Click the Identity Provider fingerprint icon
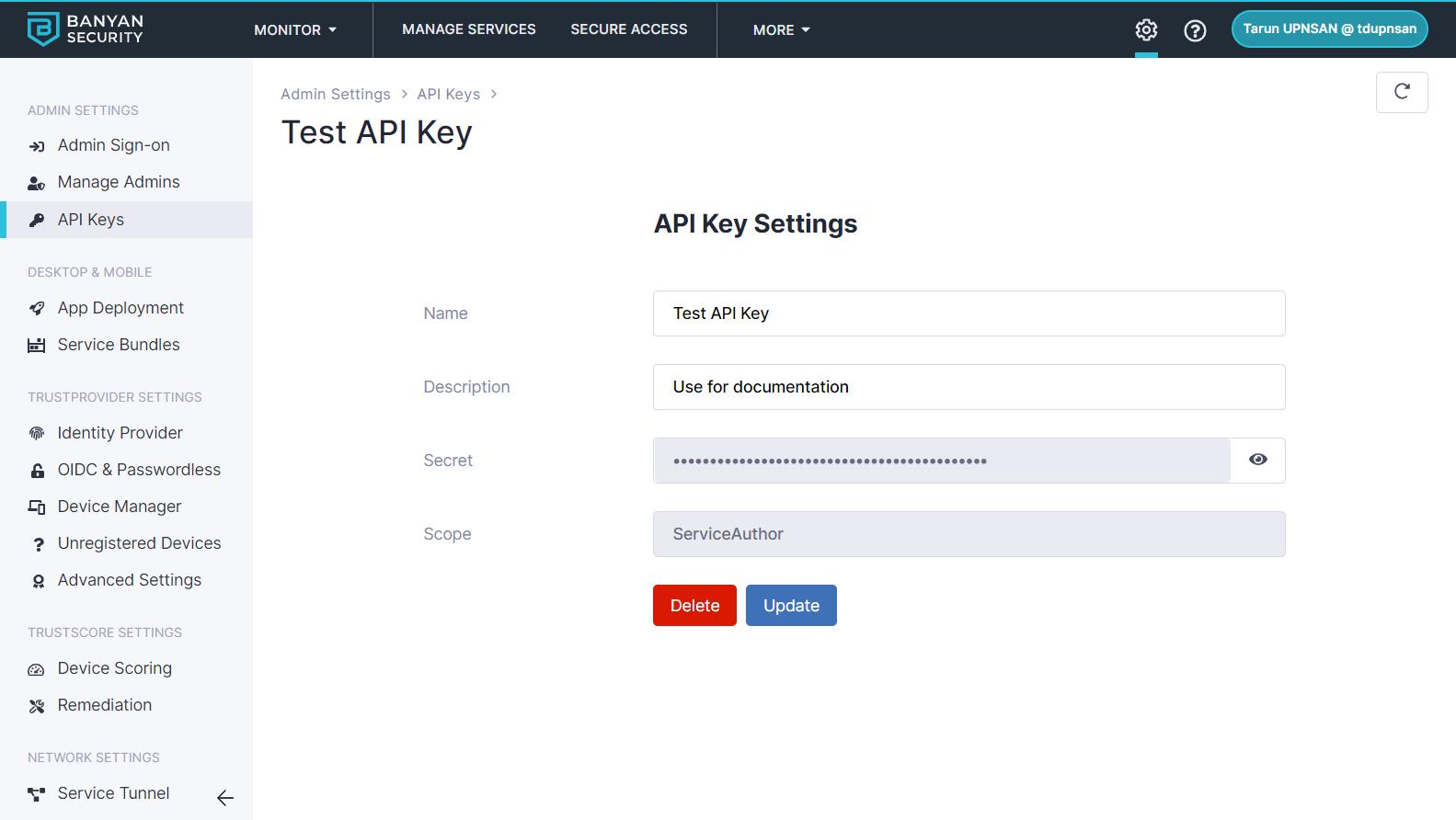 pos(37,433)
